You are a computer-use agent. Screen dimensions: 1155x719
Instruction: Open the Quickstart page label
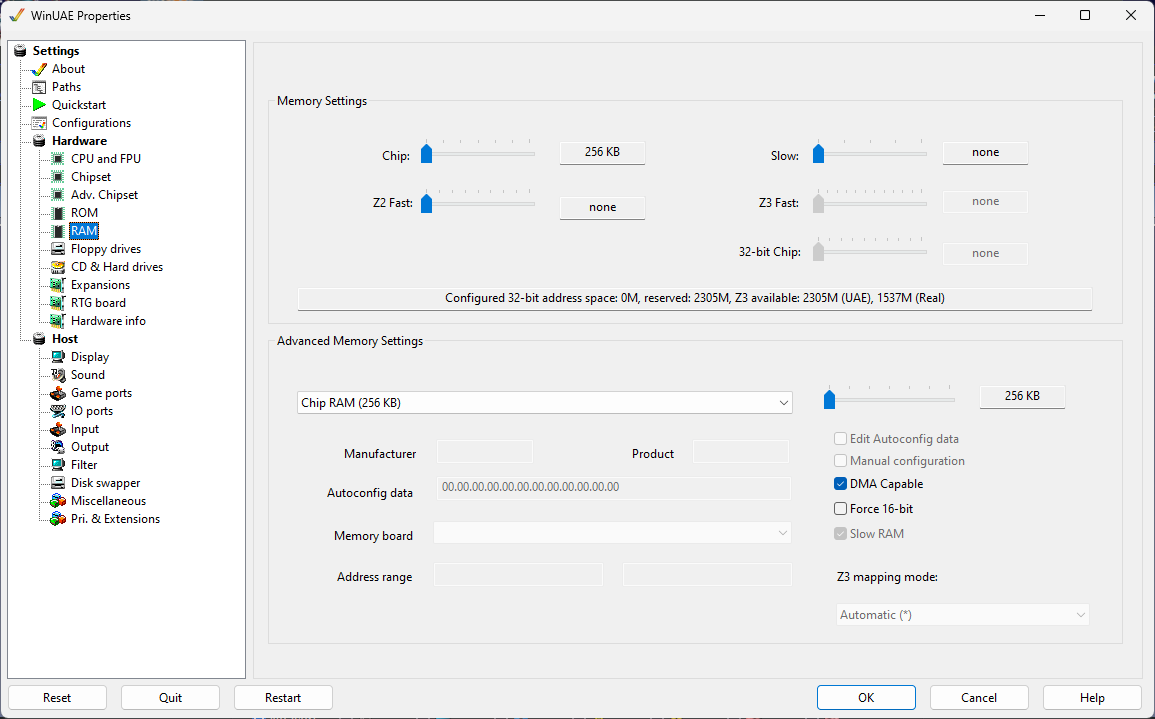79,105
